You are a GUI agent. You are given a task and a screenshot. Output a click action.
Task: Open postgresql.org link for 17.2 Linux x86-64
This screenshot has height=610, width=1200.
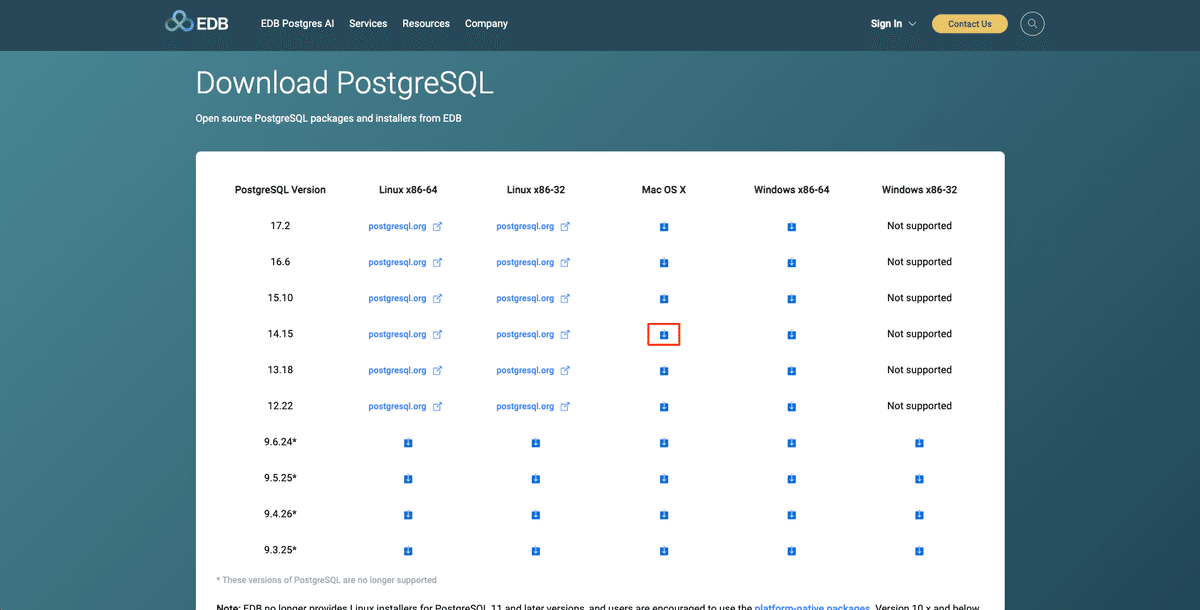point(405,226)
